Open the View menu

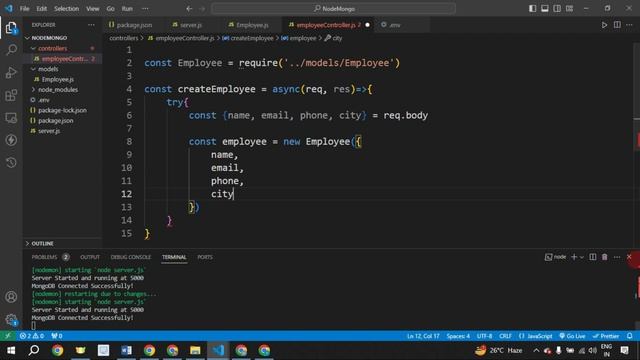pyautogui.click(x=93, y=9)
